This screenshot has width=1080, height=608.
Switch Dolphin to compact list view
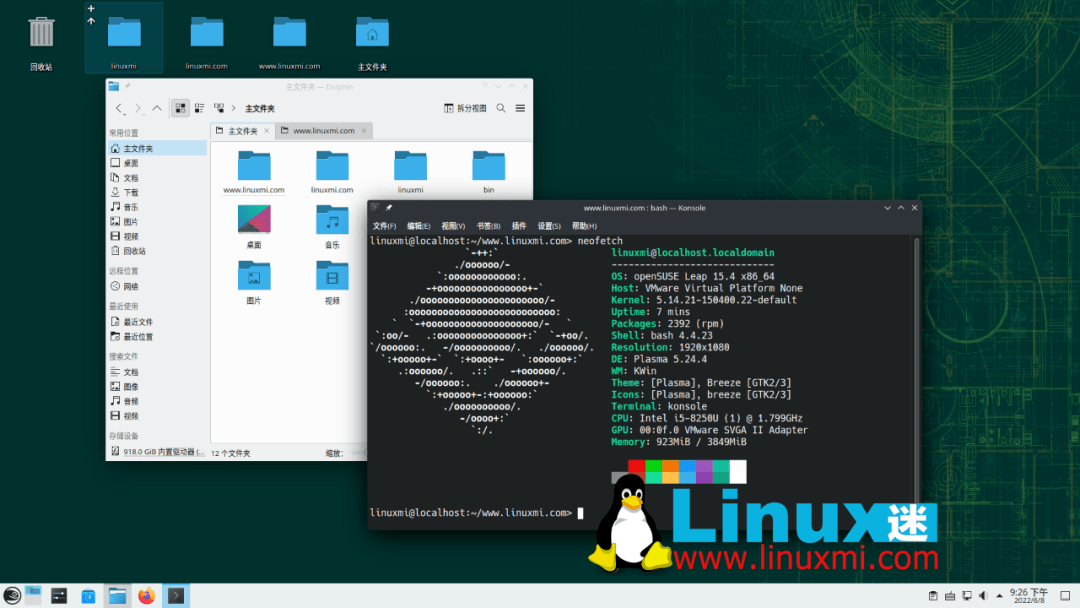coord(199,108)
